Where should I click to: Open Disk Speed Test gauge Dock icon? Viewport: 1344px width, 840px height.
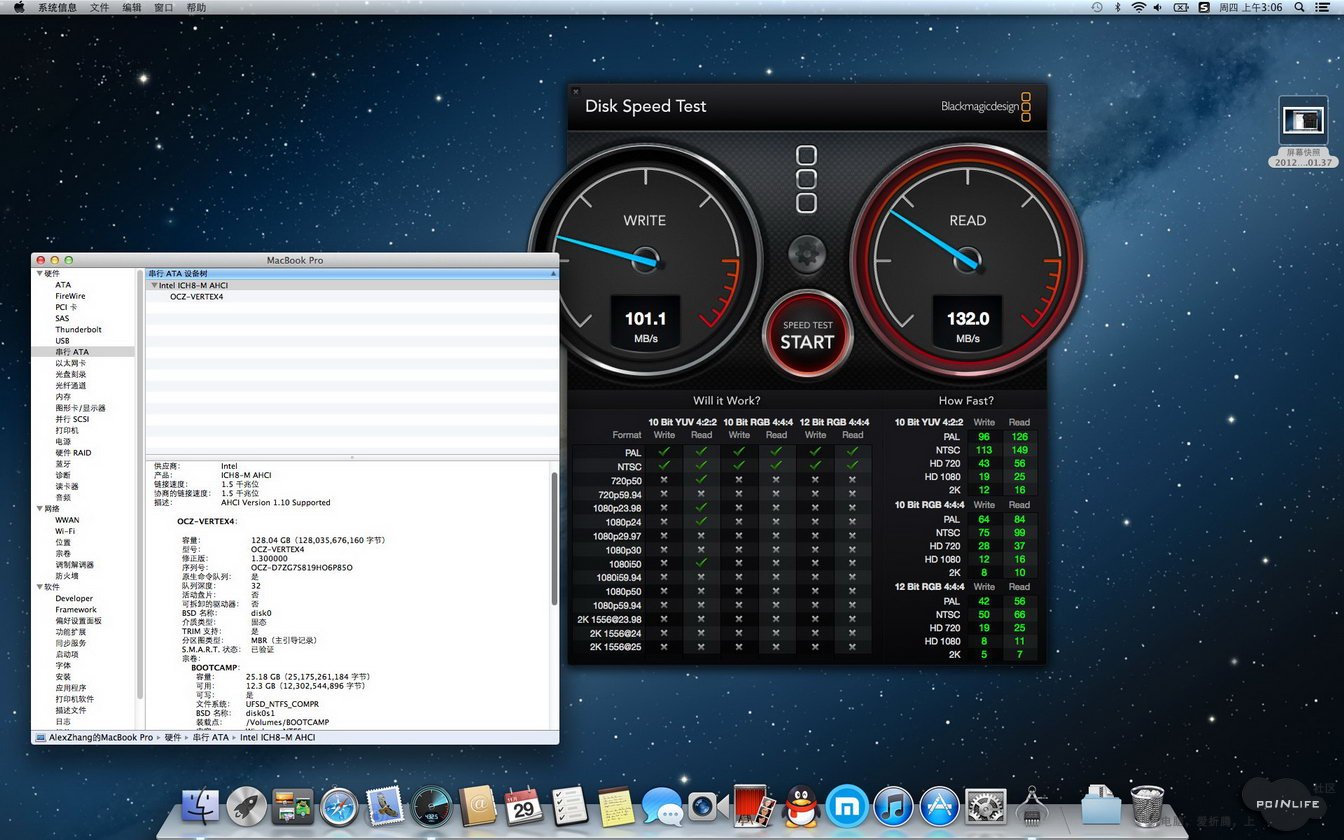pyautogui.click(x=431, y=806)
